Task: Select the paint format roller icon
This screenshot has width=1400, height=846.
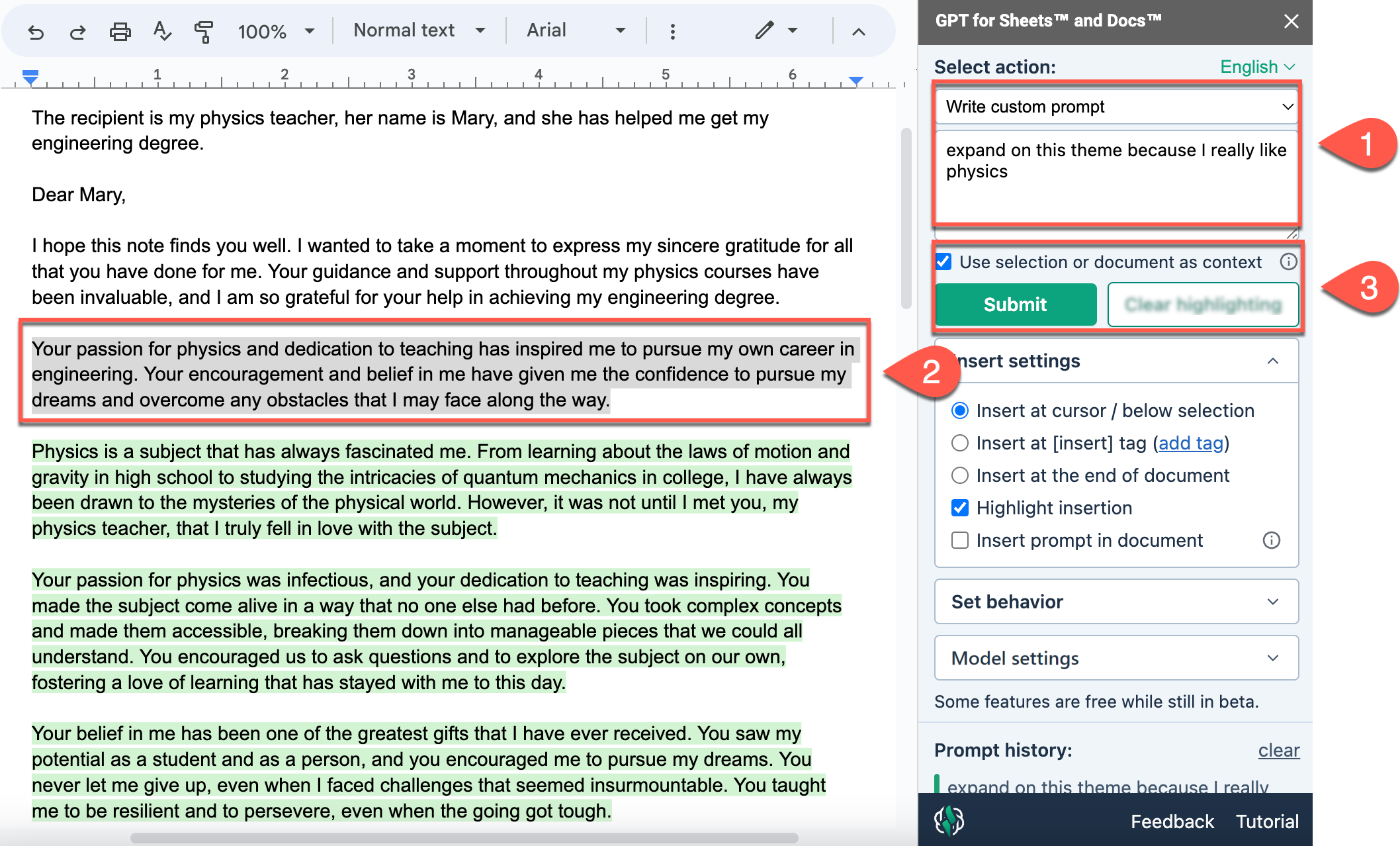Action: tap(203, 31)
